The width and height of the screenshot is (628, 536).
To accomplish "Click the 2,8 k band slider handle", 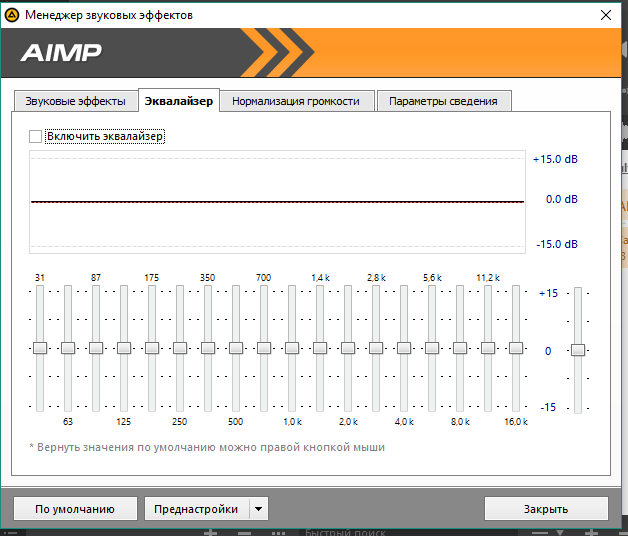I will coord(376,348).
